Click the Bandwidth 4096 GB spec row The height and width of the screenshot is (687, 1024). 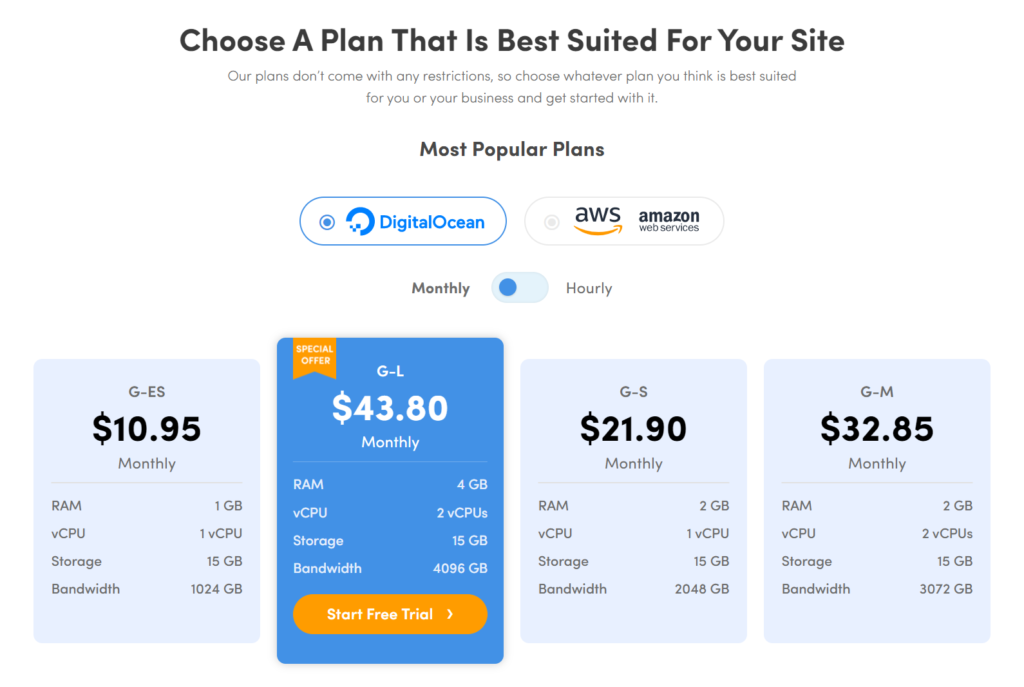(390, 568)
